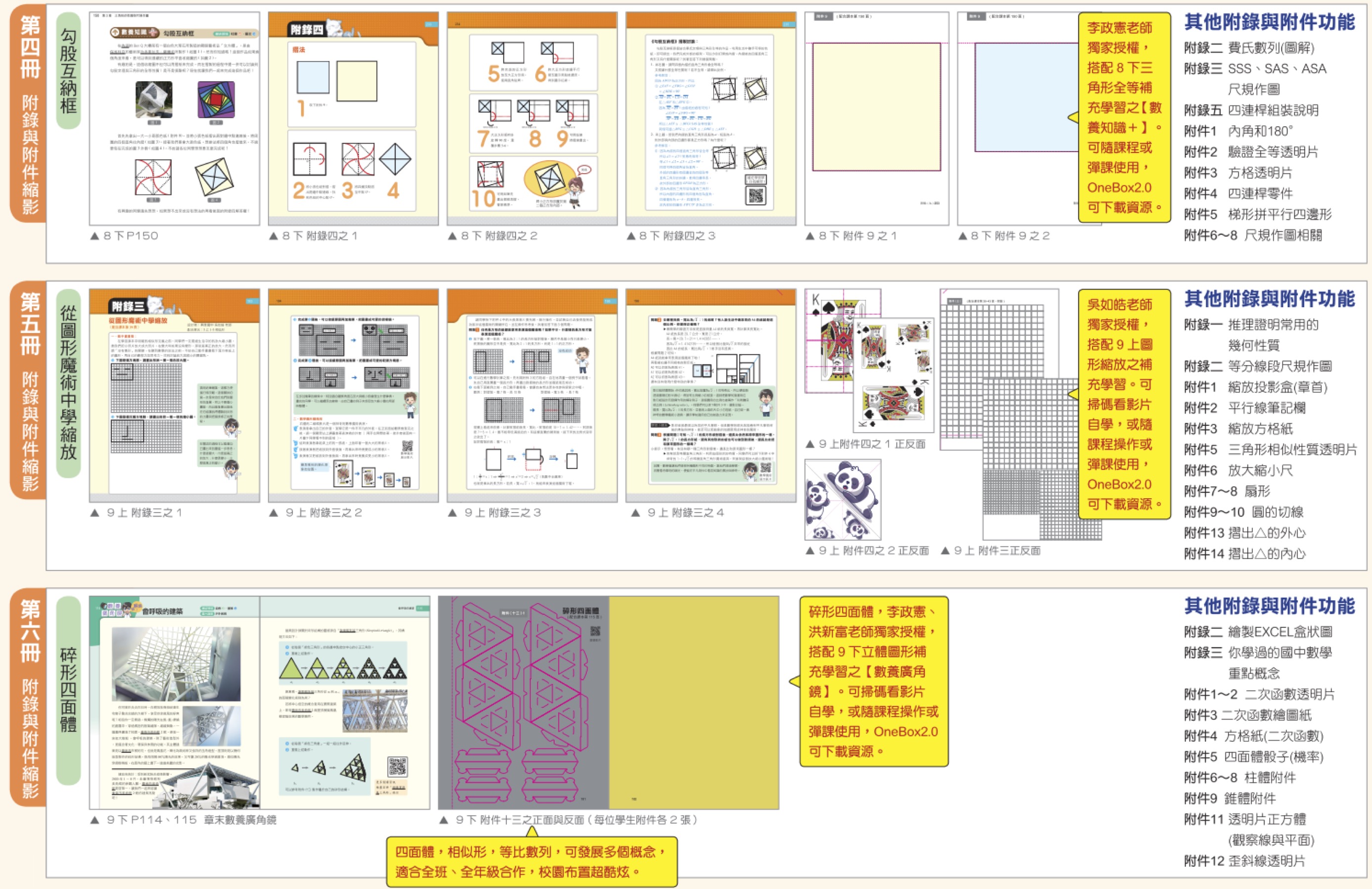Open the 8下 附錄四之1 page thumbnail
The image size is (1372, 889).
click(353, 119)
